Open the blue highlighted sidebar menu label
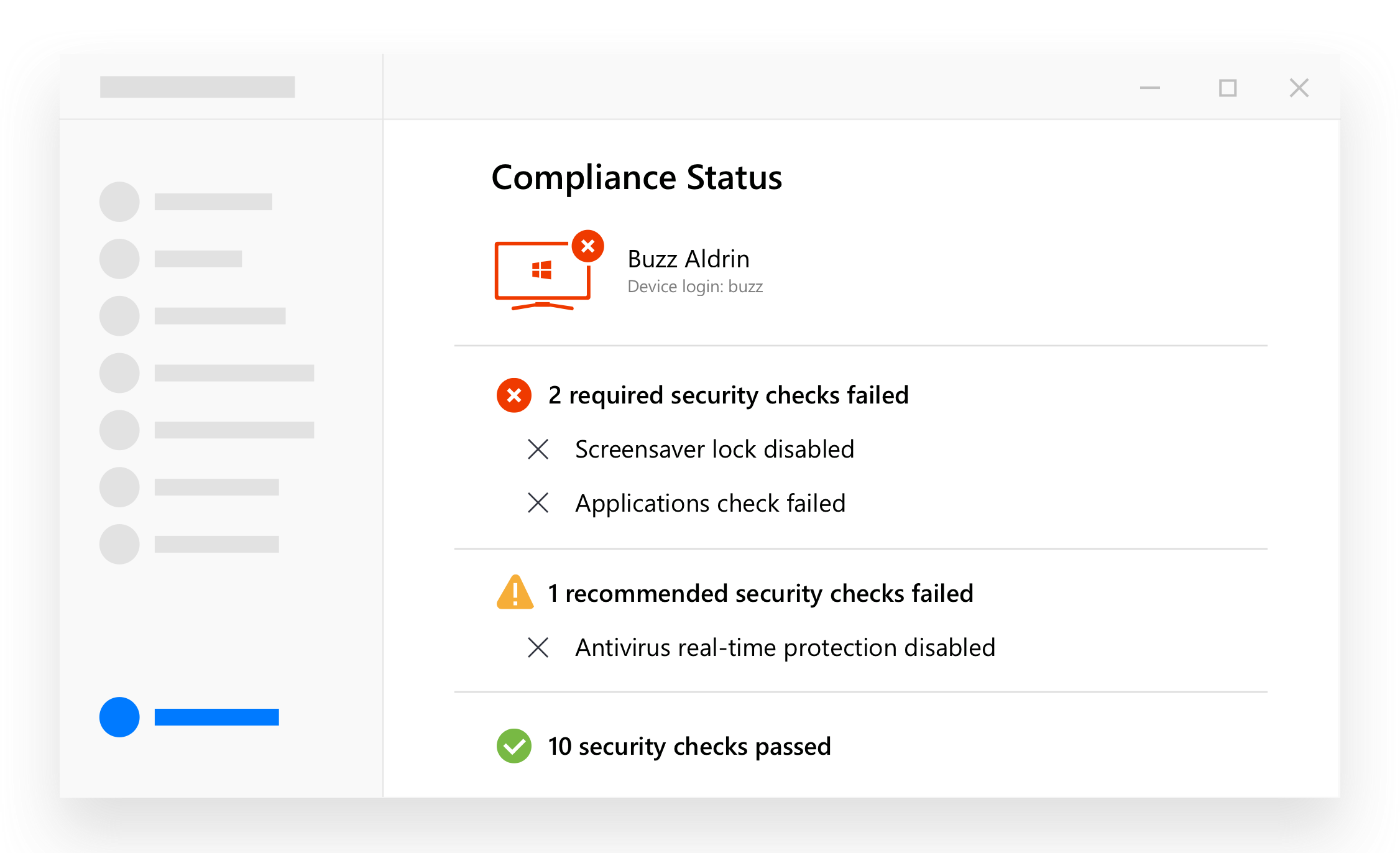This screenshot has height=853, width=1400. click(x=217, y=717)
